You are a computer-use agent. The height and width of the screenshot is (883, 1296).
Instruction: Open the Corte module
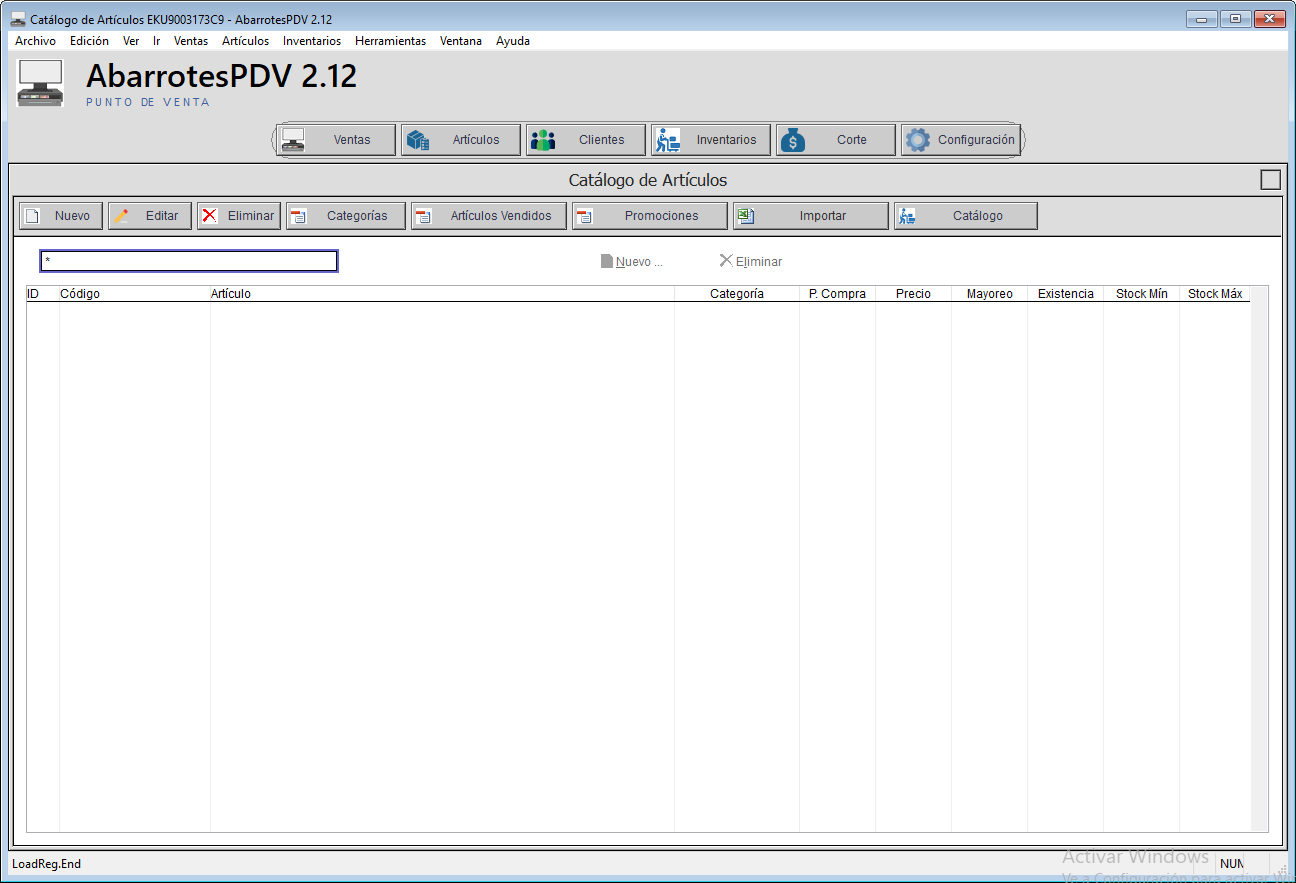coord(836,140)
